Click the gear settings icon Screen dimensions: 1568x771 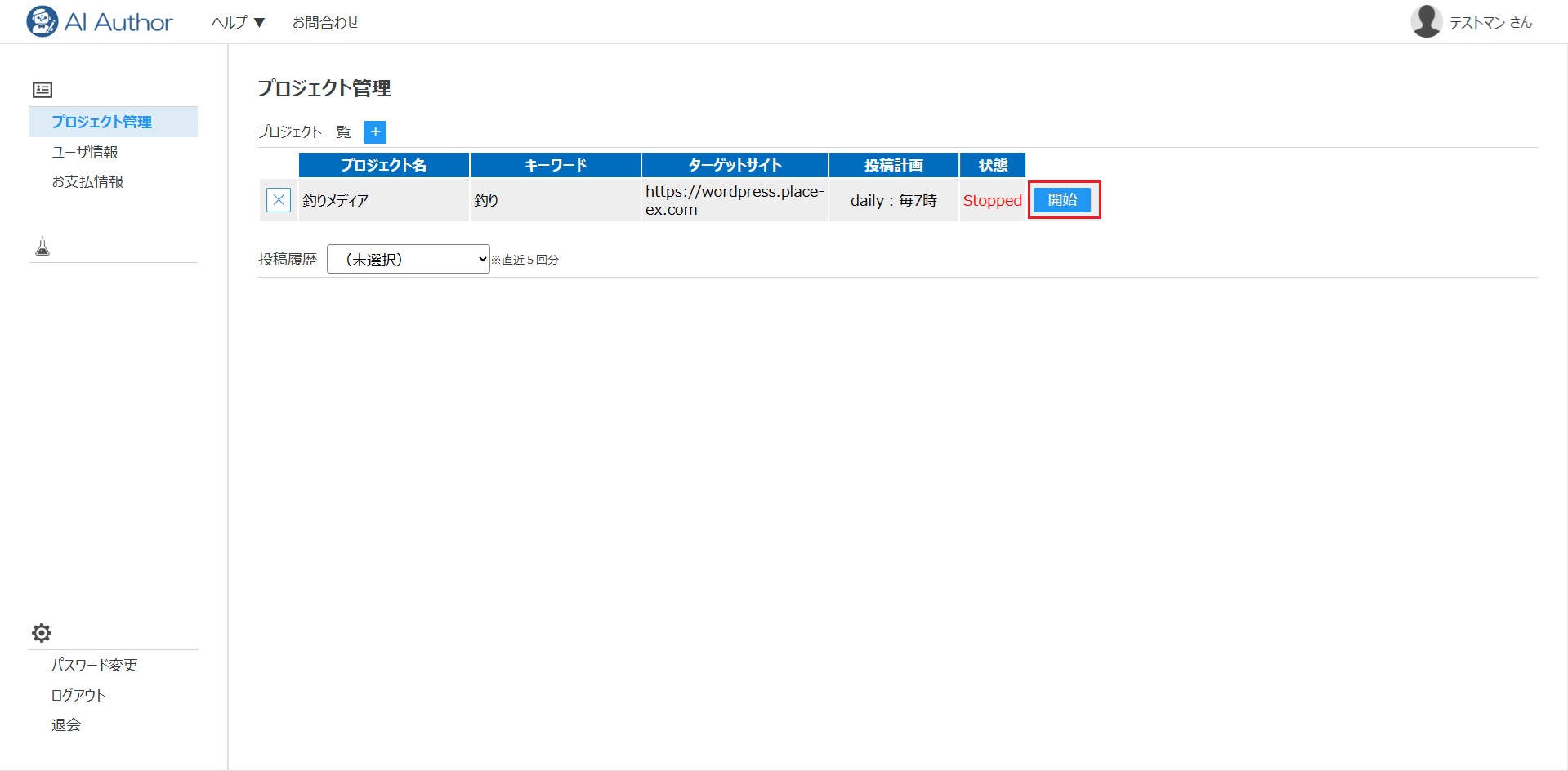click(42, 633)
